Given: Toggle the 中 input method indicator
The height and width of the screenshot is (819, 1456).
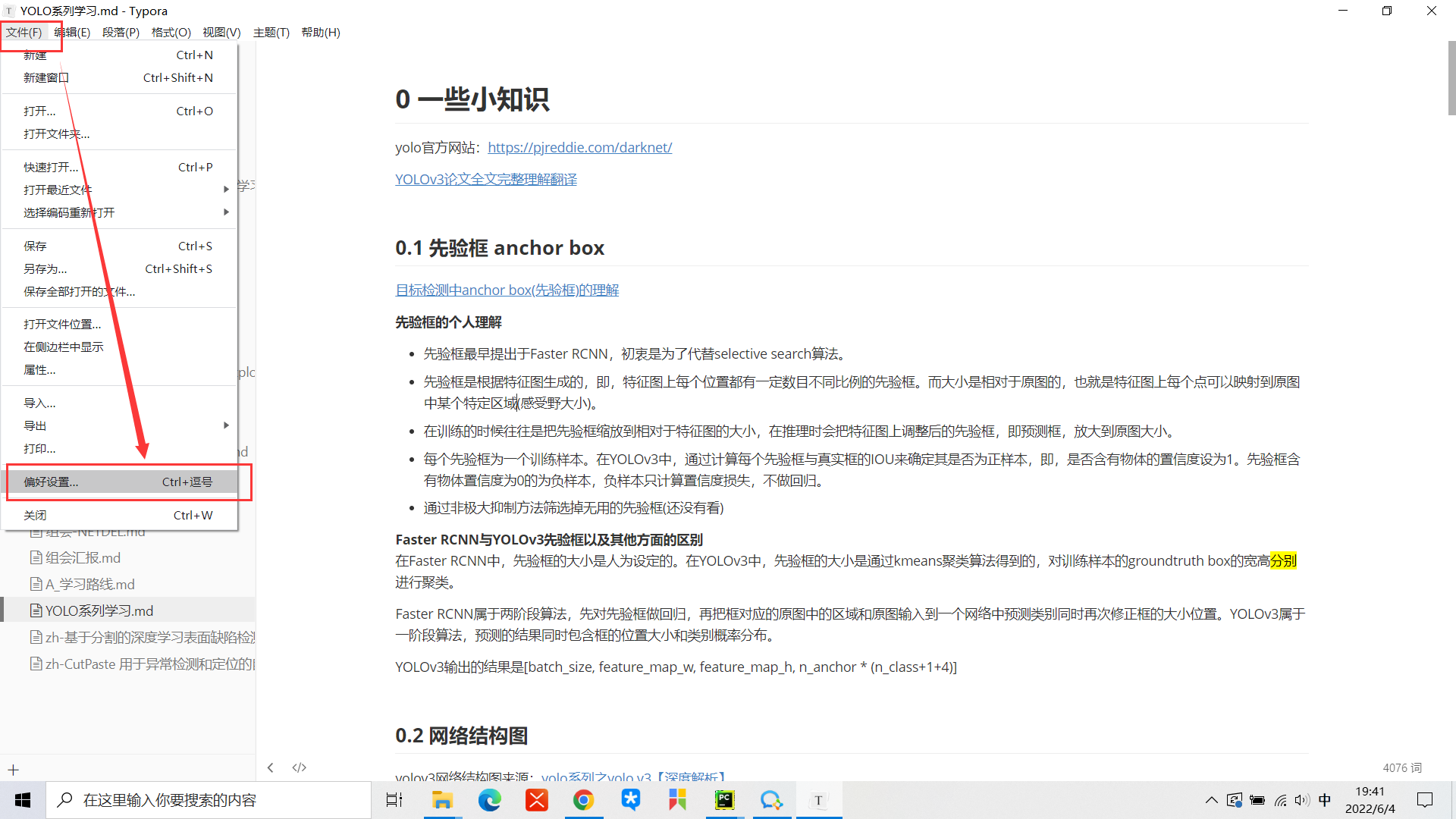Looking at the screenshot, I should [x=1325, y=800].
